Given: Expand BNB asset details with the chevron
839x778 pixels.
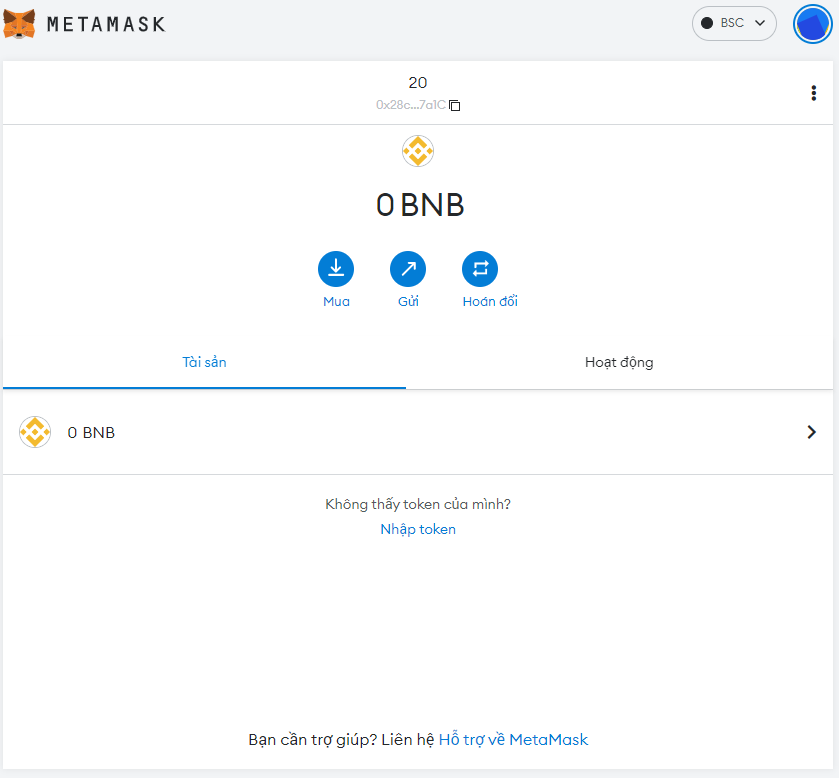Looking at the screenshot, I should pyautogui.click(x=811, y=432).
